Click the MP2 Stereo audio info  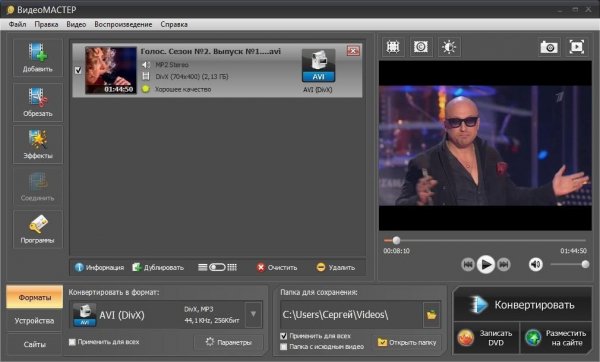pos(172,65)
